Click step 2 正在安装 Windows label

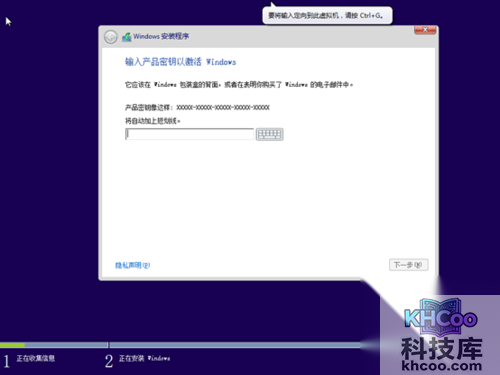pyautogui.click(x=145, y=358)
